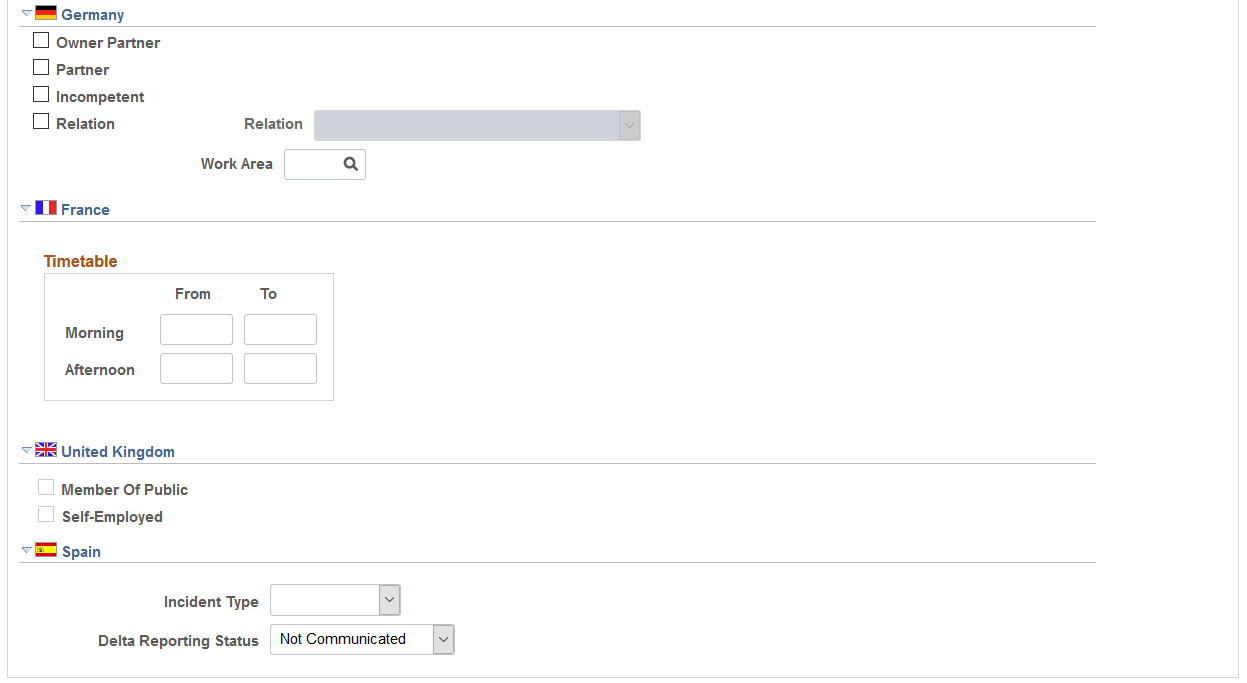Click the Morning From time field
This screenshot has height=683, width=1247.
coord(196,330)
